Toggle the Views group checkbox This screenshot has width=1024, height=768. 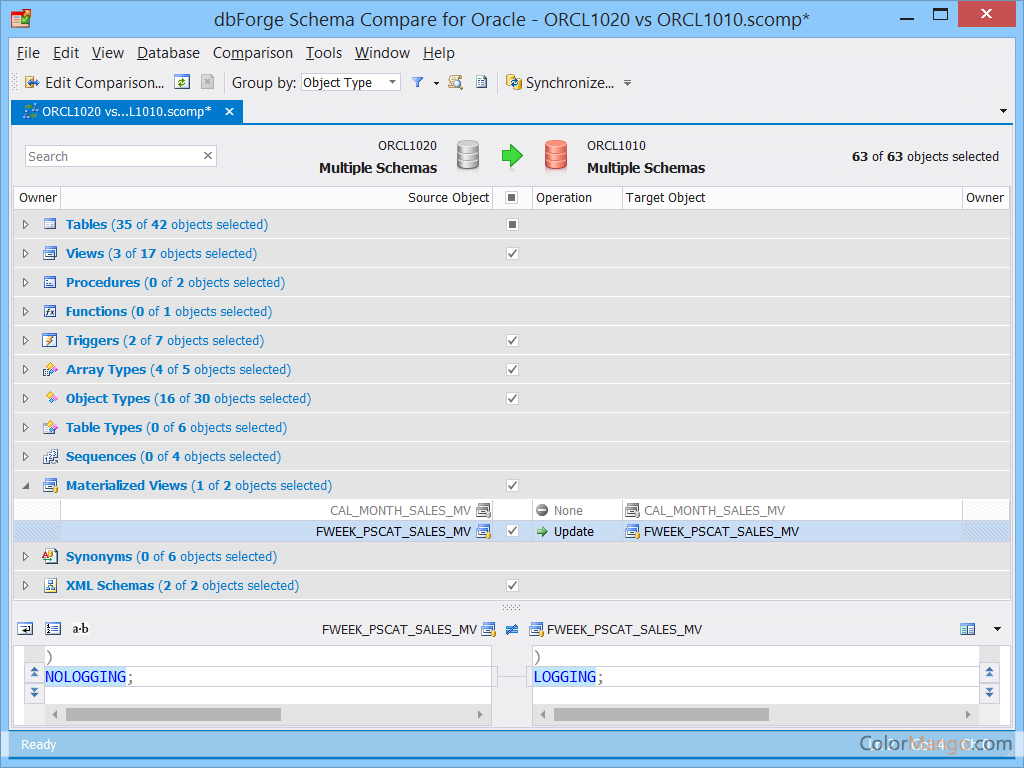click(512, 253)
